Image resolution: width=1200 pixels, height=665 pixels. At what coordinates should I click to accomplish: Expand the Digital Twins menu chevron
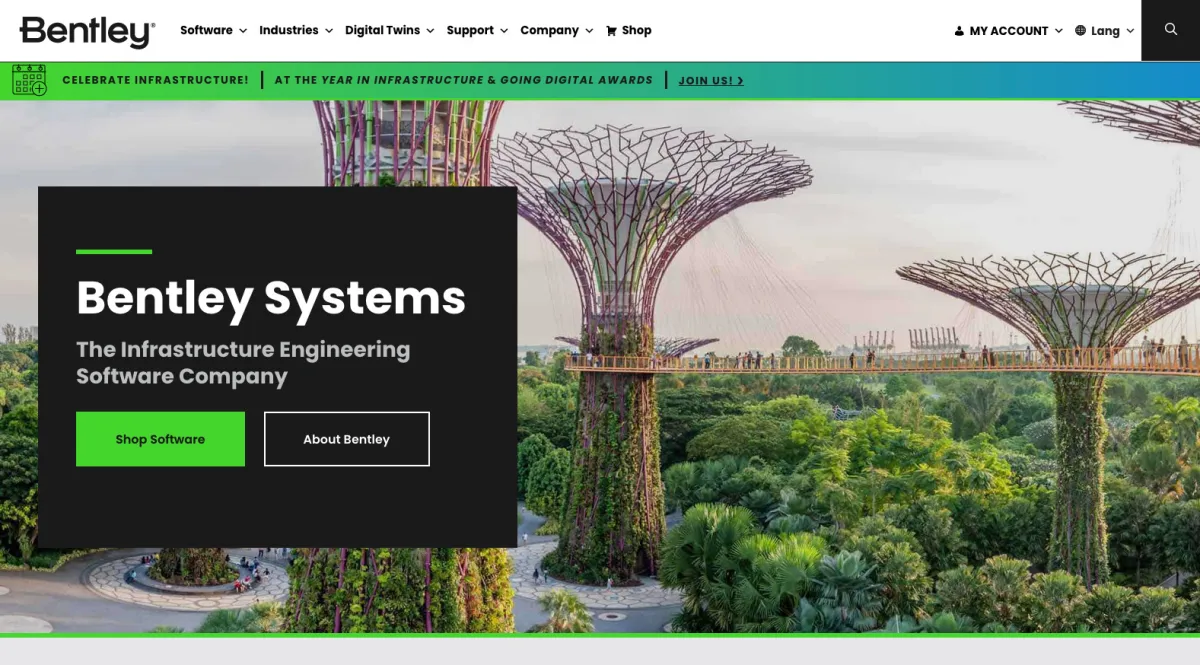(x=430, y=31)
